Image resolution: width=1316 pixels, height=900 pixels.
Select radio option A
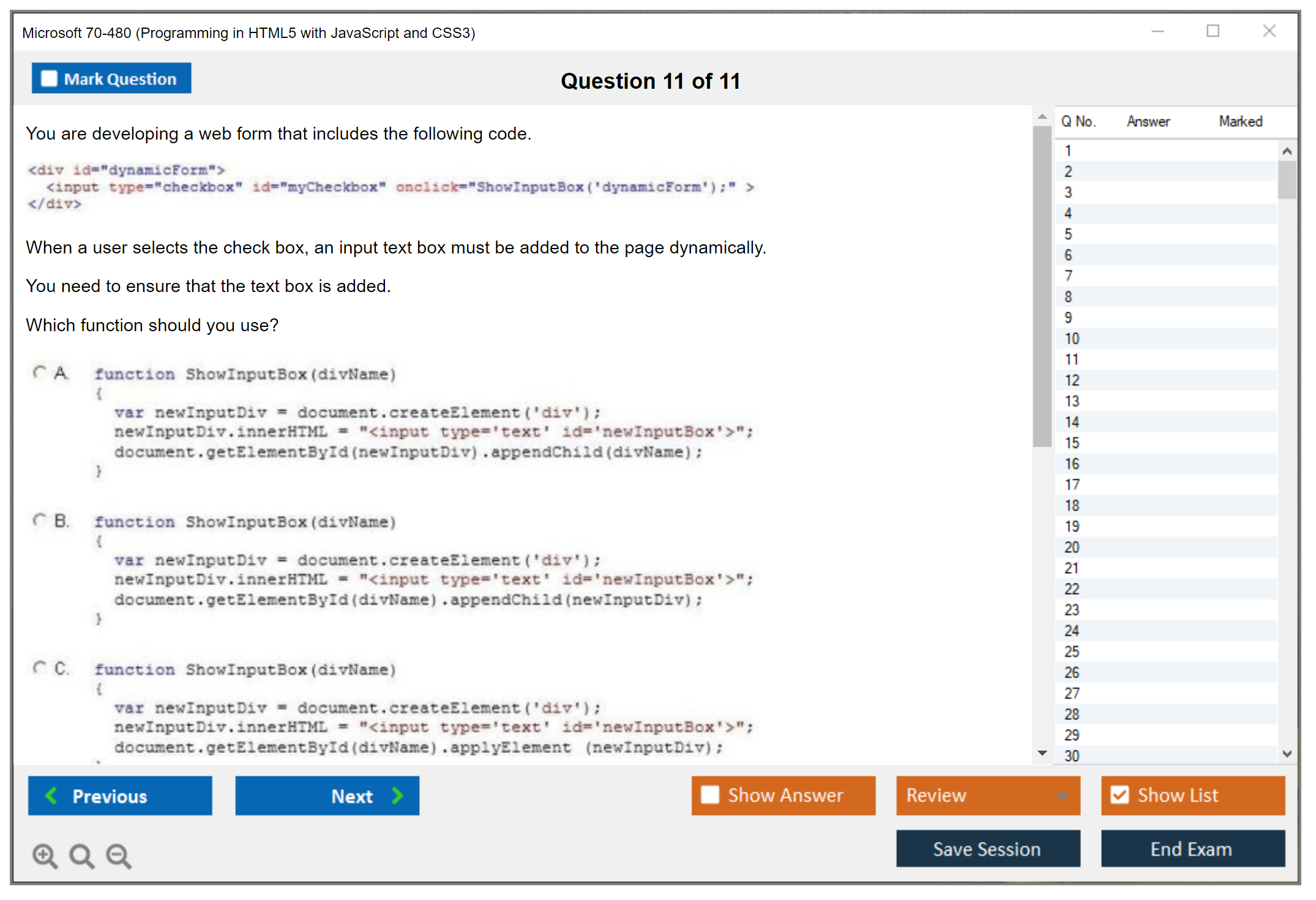pos(40,372)
